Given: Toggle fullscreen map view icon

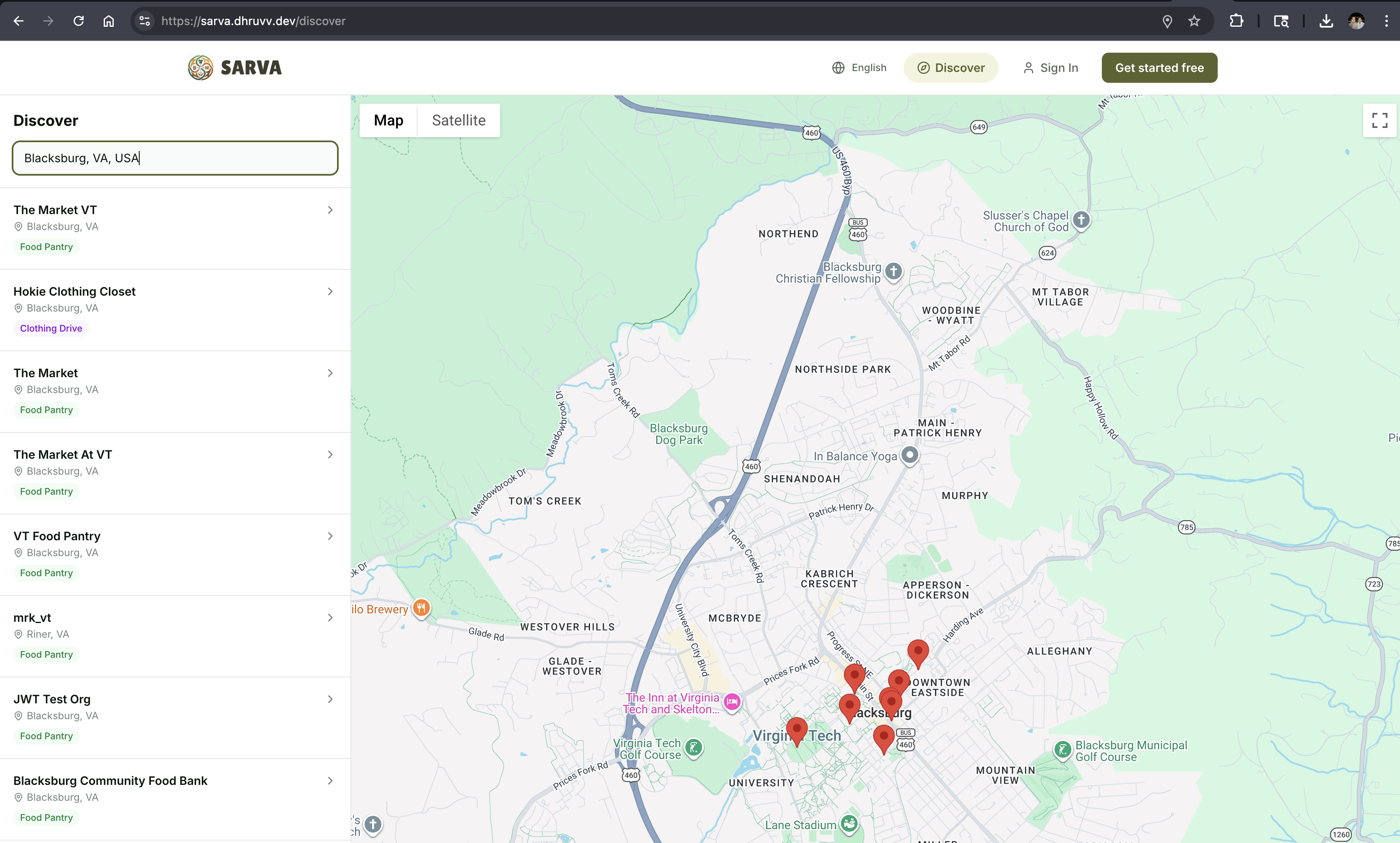Looking at the screenshot, I should [x=1379, y=120].
